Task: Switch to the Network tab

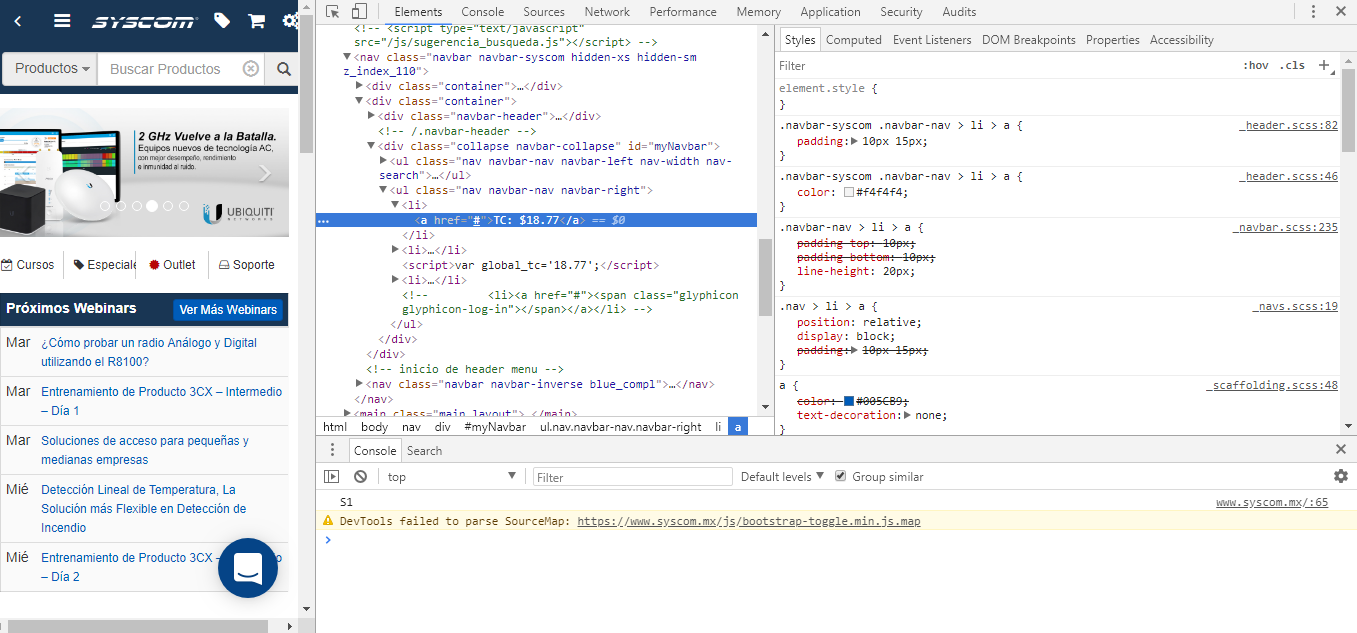Action: (607, 12)
